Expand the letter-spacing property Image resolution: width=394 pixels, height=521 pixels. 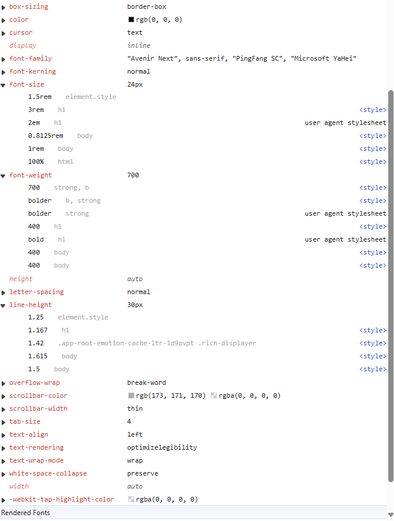[3, 292]
